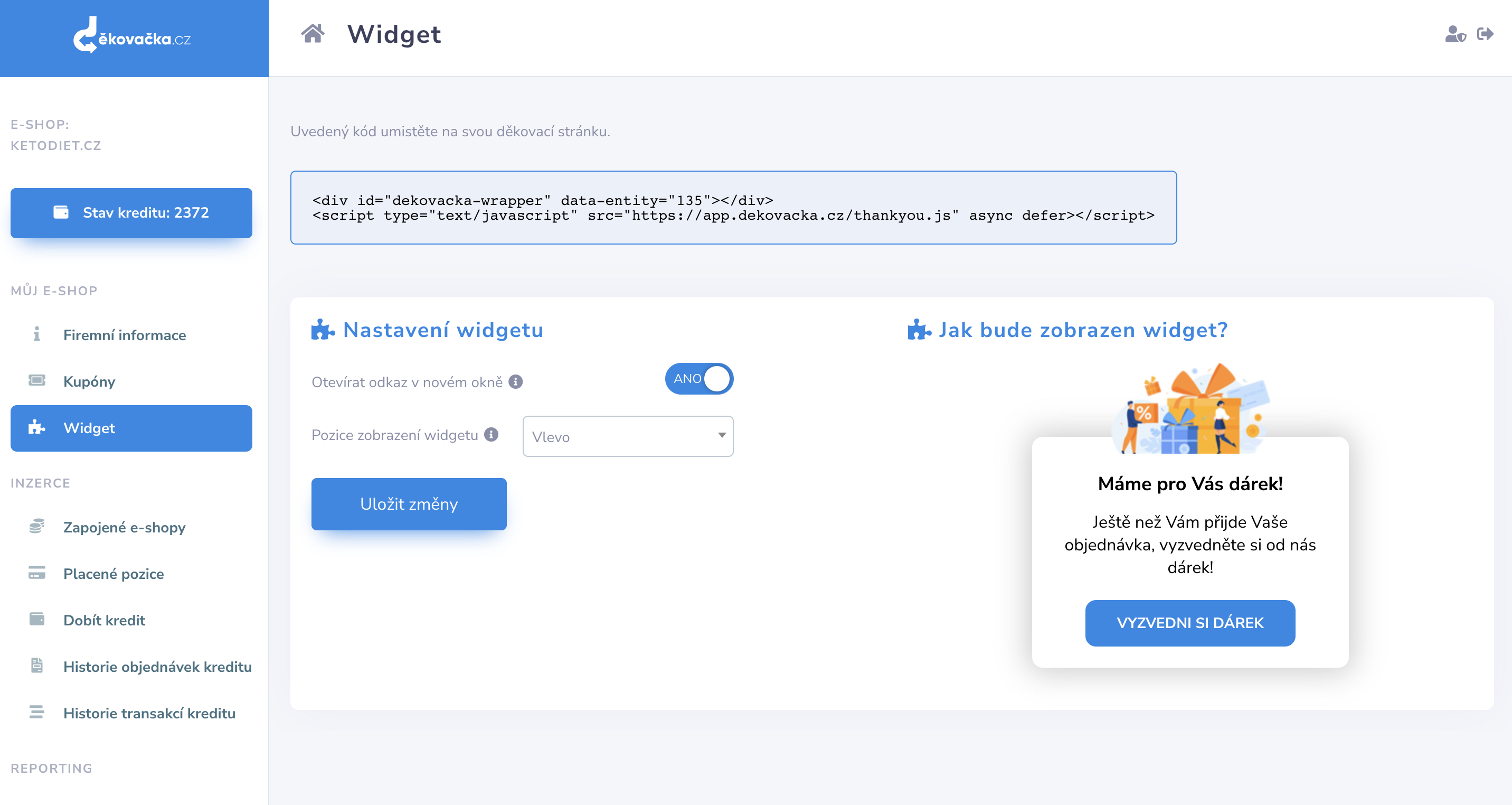Screen dimensions: 1512x805
Task: Click the info icon beside Firemní informace
Action: pyautogui.click(x=37, y=334)
